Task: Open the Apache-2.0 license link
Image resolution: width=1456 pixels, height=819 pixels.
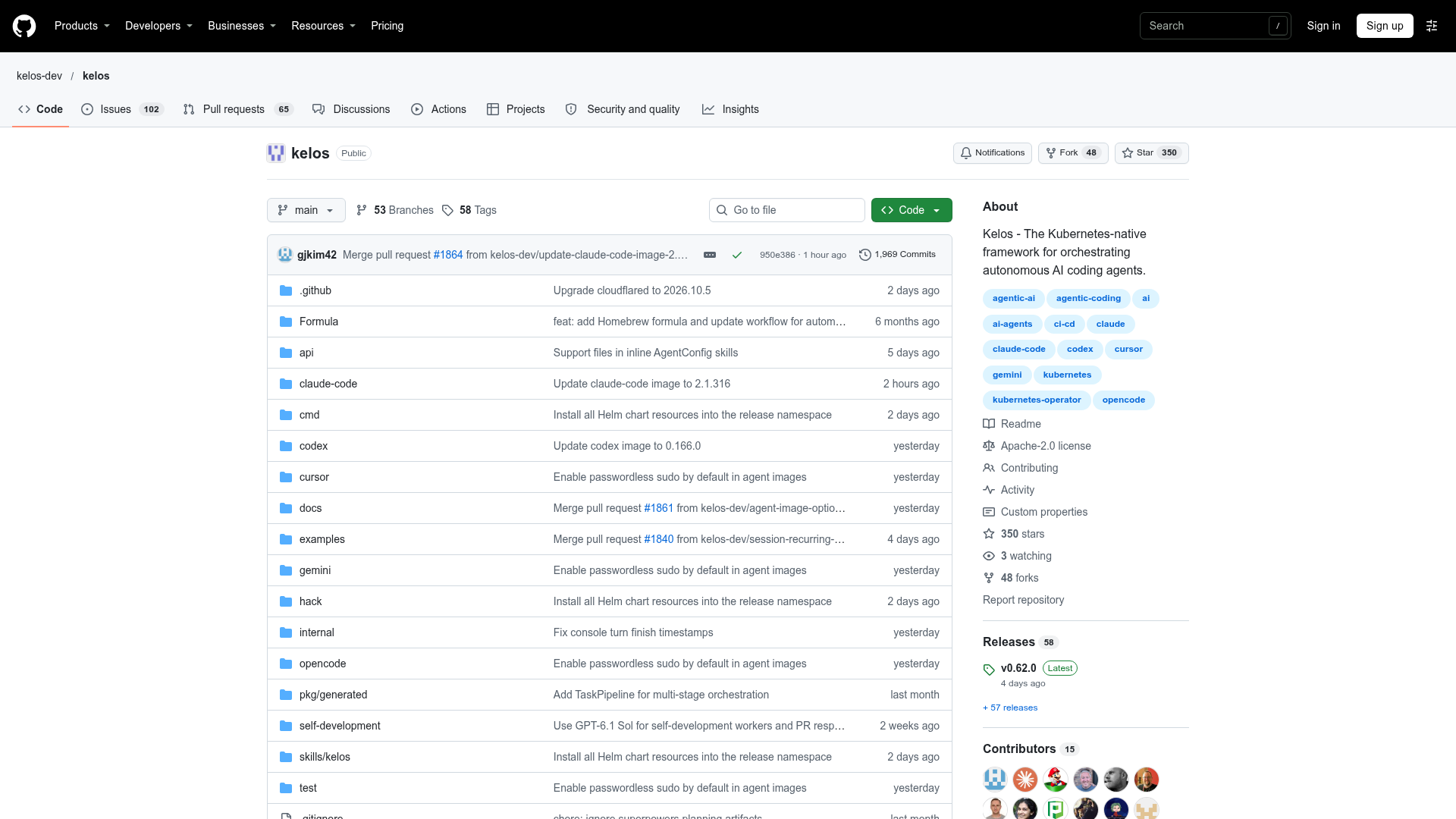Action: (x=1037, y=446)
